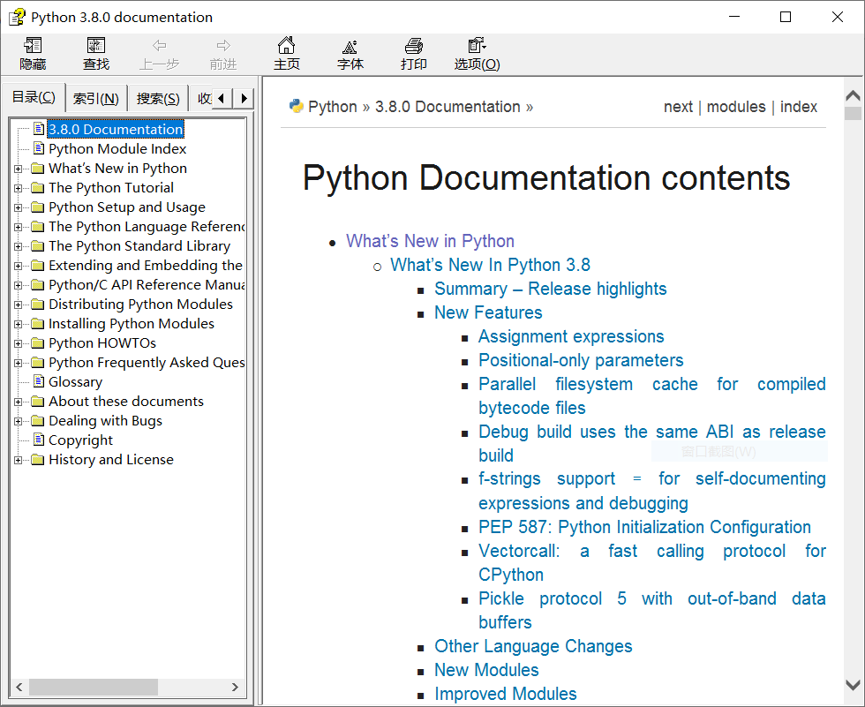
Task: Open the modules link in header
Action: click(x=736, y=106)
